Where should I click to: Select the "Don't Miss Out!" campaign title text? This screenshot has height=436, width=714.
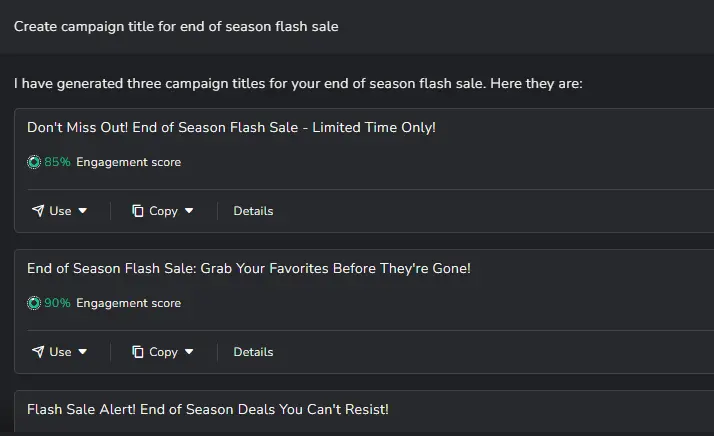231,127
